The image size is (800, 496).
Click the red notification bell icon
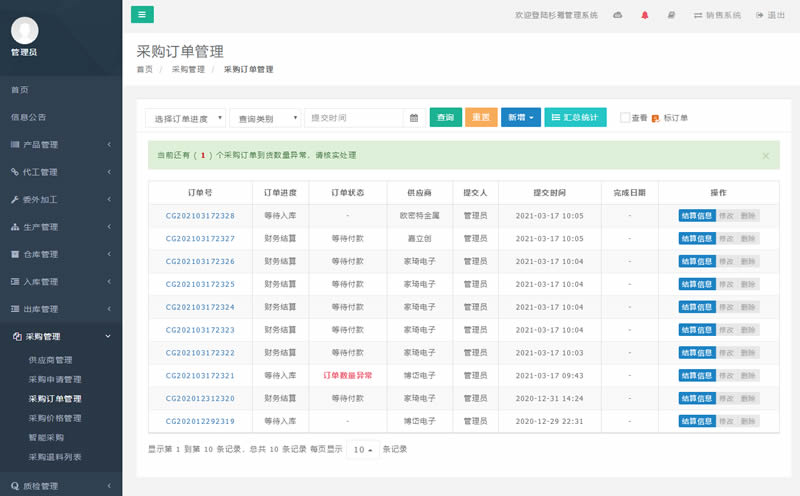click(x=645, y=15)
